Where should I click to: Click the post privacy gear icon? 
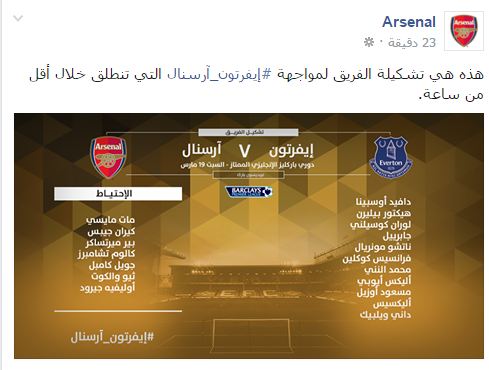coord(369,42)
